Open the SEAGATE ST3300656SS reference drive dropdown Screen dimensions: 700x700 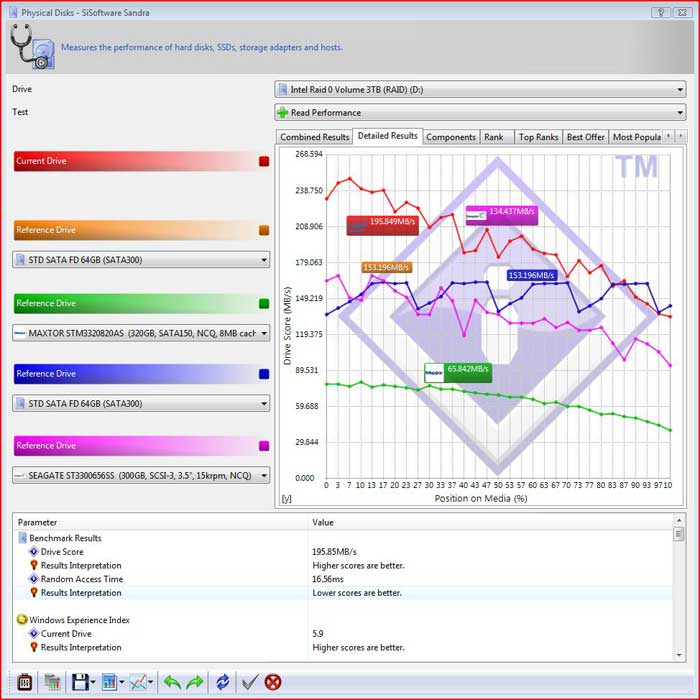pyautogui.click(x=141, y=475)
